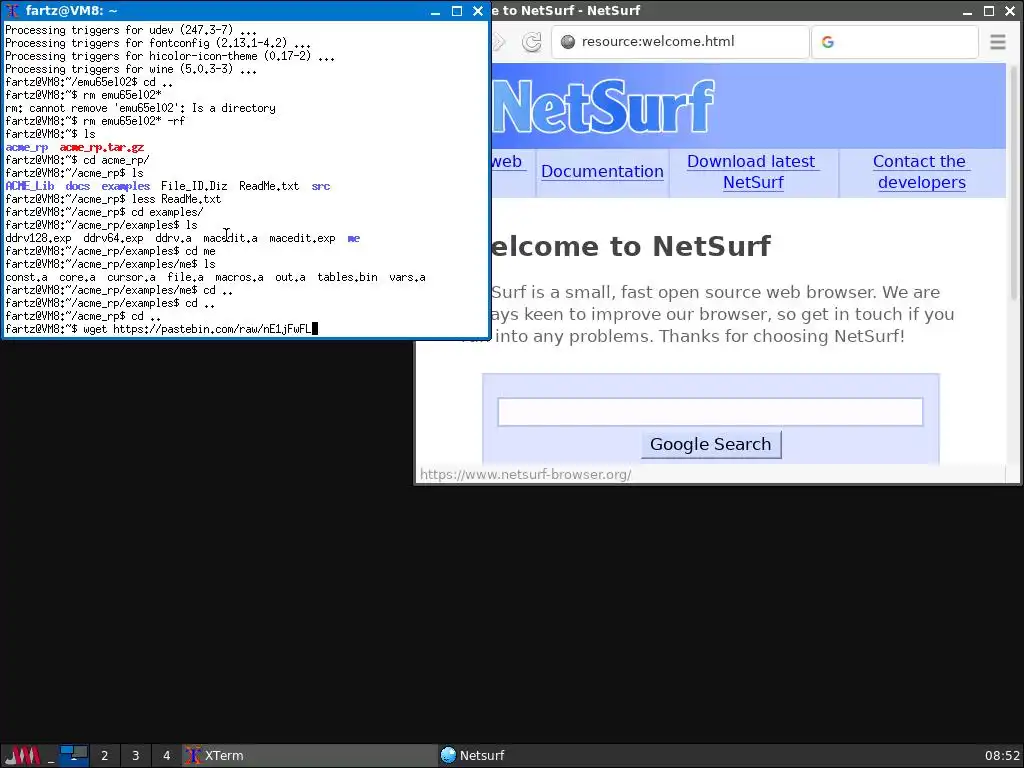Minimize the XTerm terminal window
The width and height of the screenshot is (1024, 768).
(x=436, y=11)
